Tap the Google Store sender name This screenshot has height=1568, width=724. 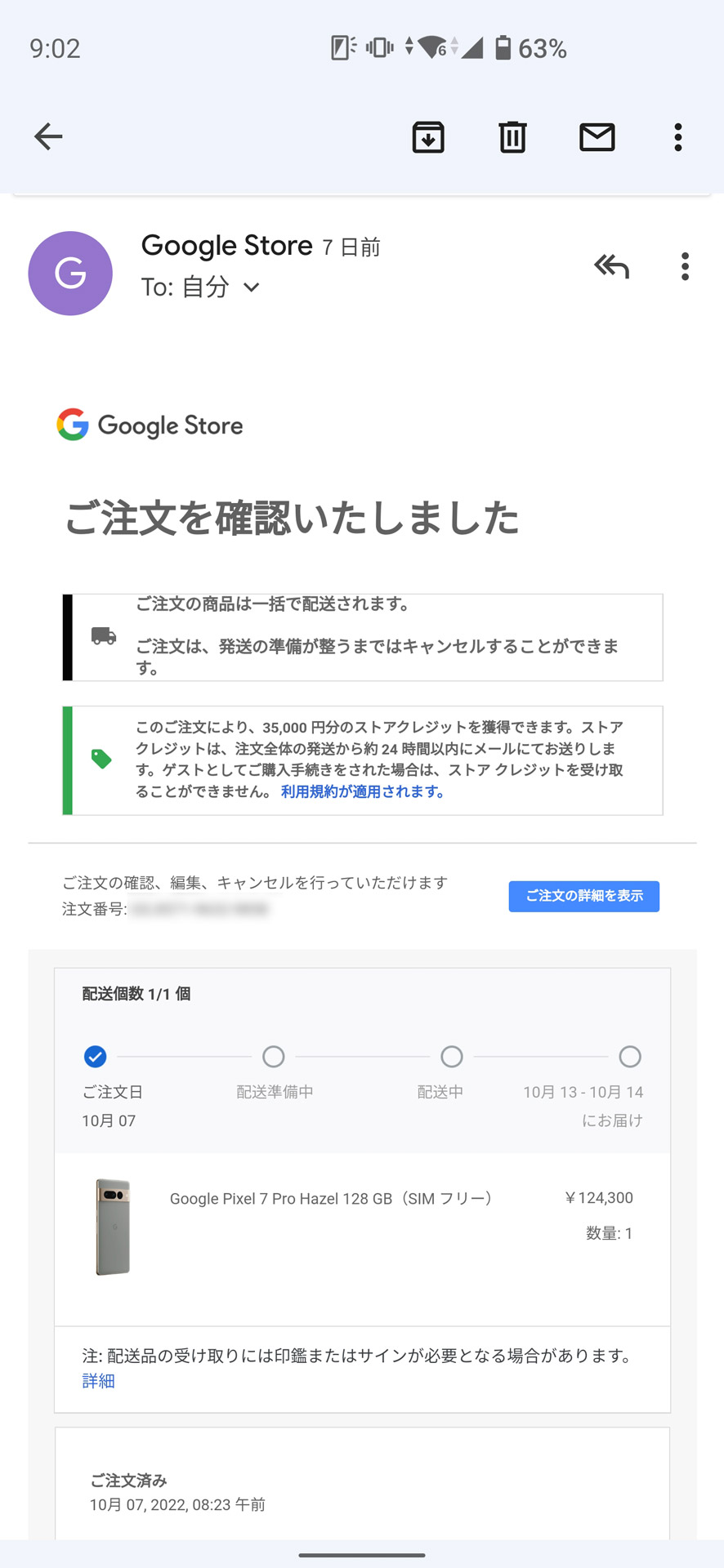226,245
